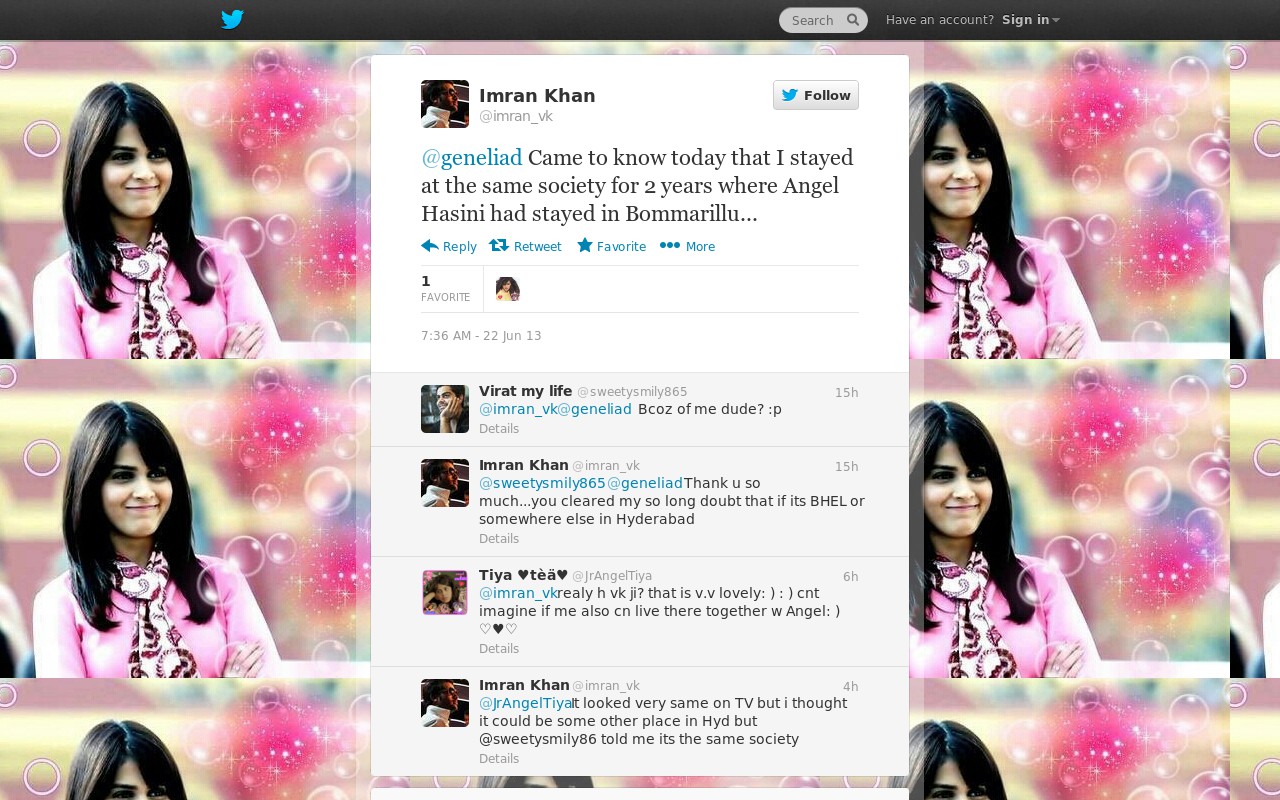Expand Details under Tiya's reply

[499, 649]
